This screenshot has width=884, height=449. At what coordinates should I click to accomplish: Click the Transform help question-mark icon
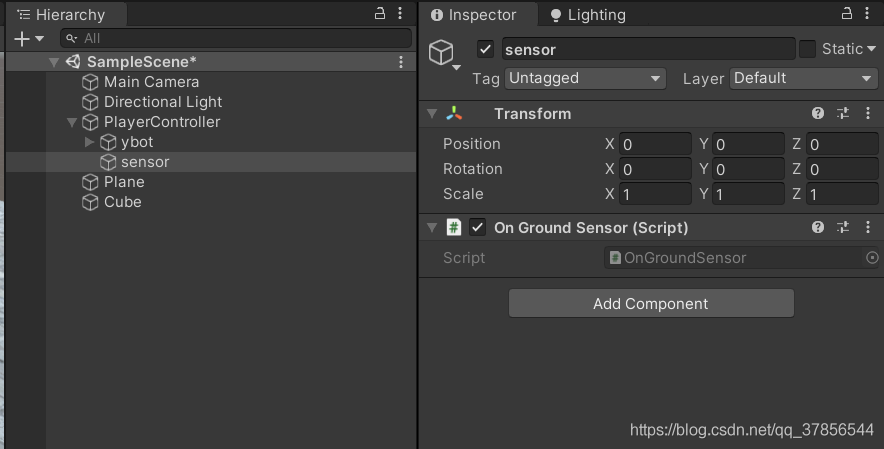coord(818,114)
